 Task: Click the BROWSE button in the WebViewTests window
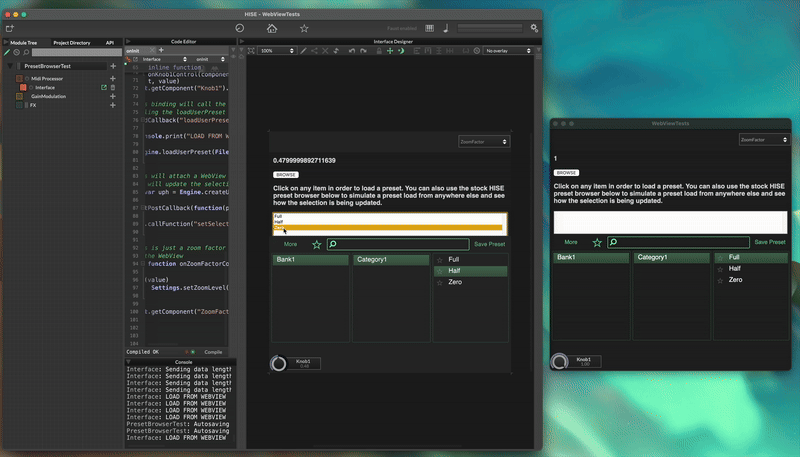[566, 173]
